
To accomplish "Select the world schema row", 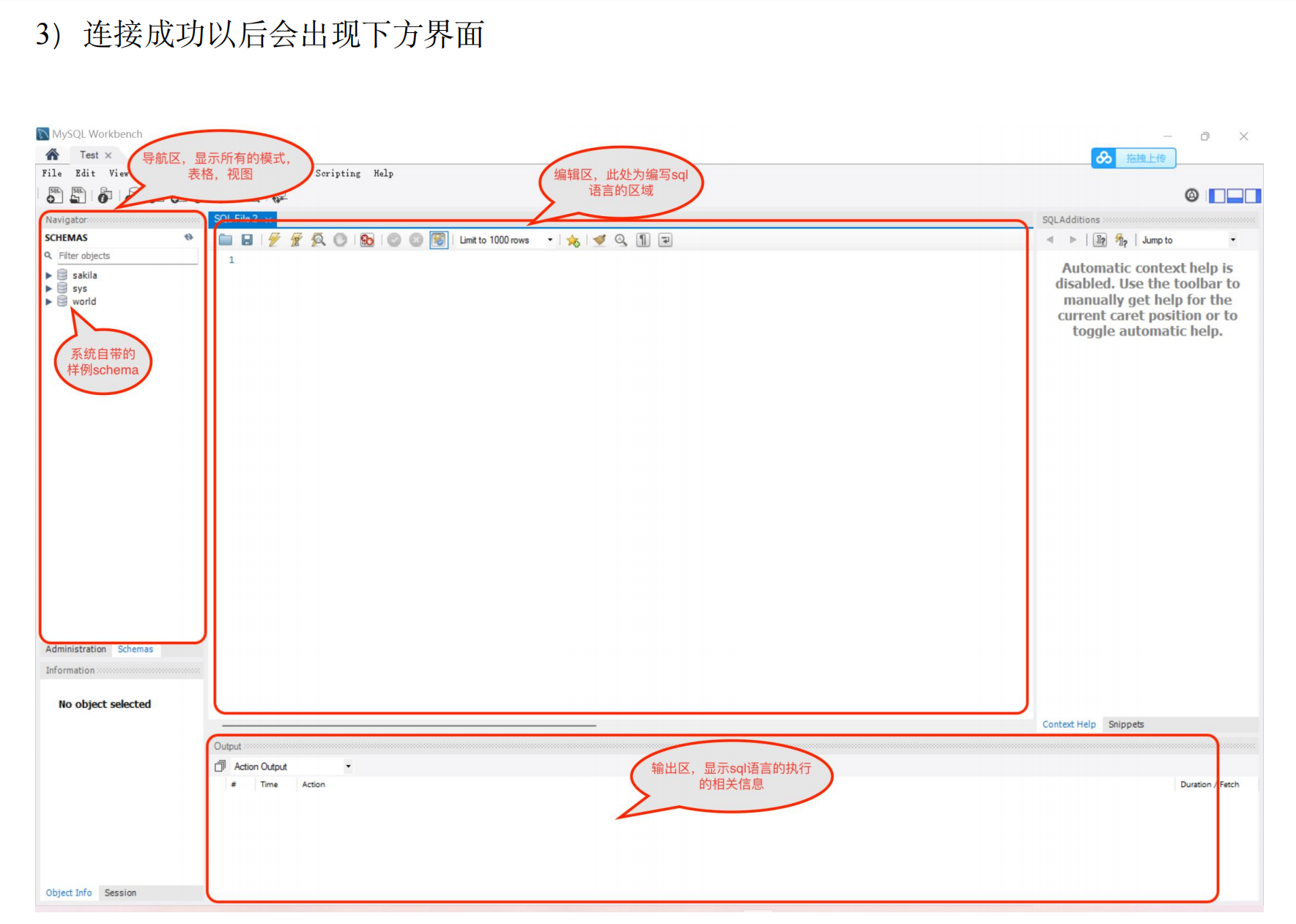I will (x=84, y=301).
